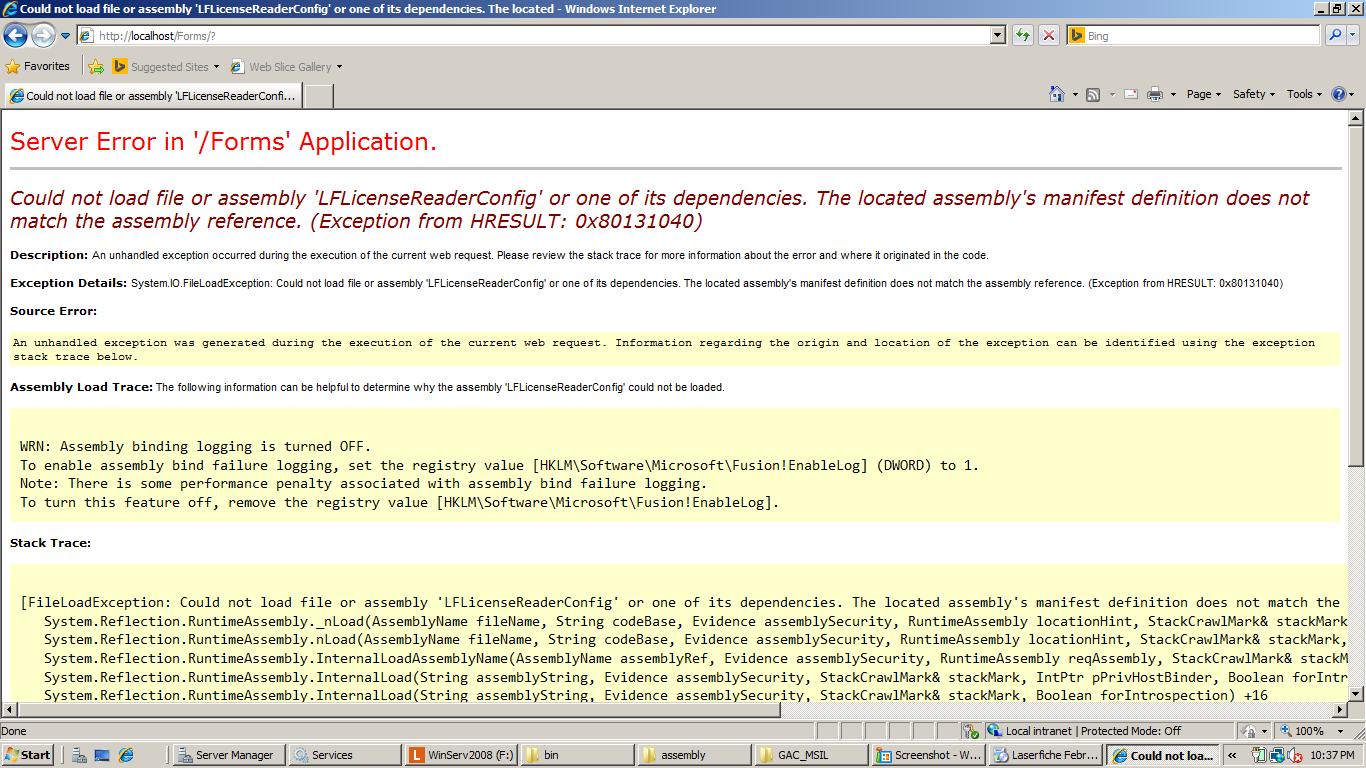Screen dimensions: 1366x768
Task: Click Add to Favorites Bar star icon
Action: [x=96, y=67]
